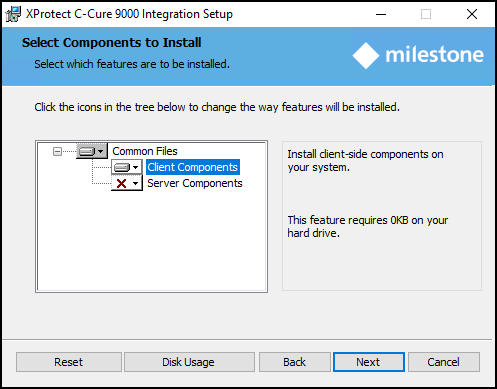Click the red X icon for Server Components
This screenshot has height=389, width=497.
pyautogui.click(x=122, y=183)
